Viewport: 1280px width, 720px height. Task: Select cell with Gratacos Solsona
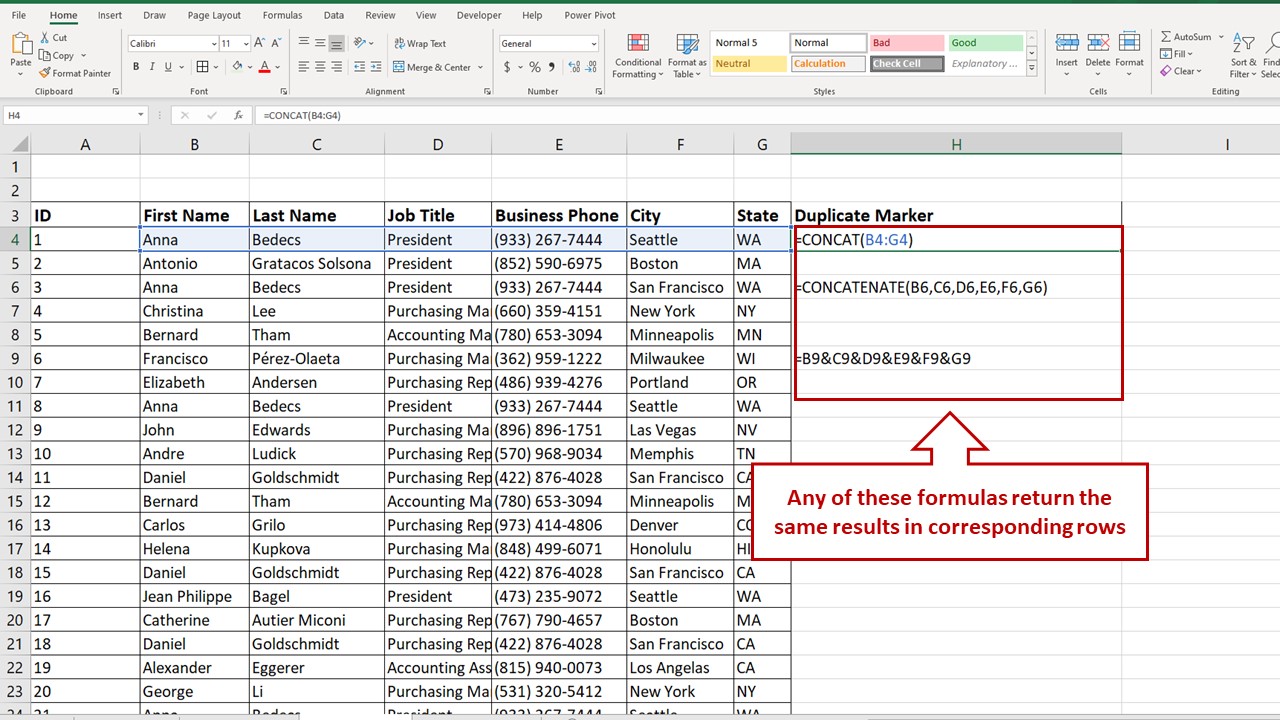click(316, 263)
